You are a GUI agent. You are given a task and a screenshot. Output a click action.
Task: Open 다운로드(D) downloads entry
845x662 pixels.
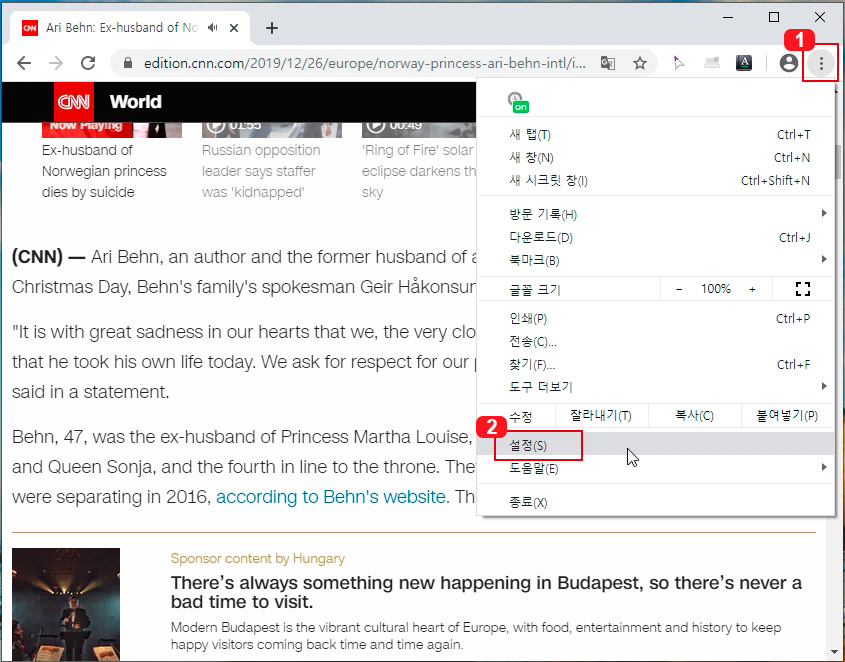pyautogui.click(x=656, y=237)
